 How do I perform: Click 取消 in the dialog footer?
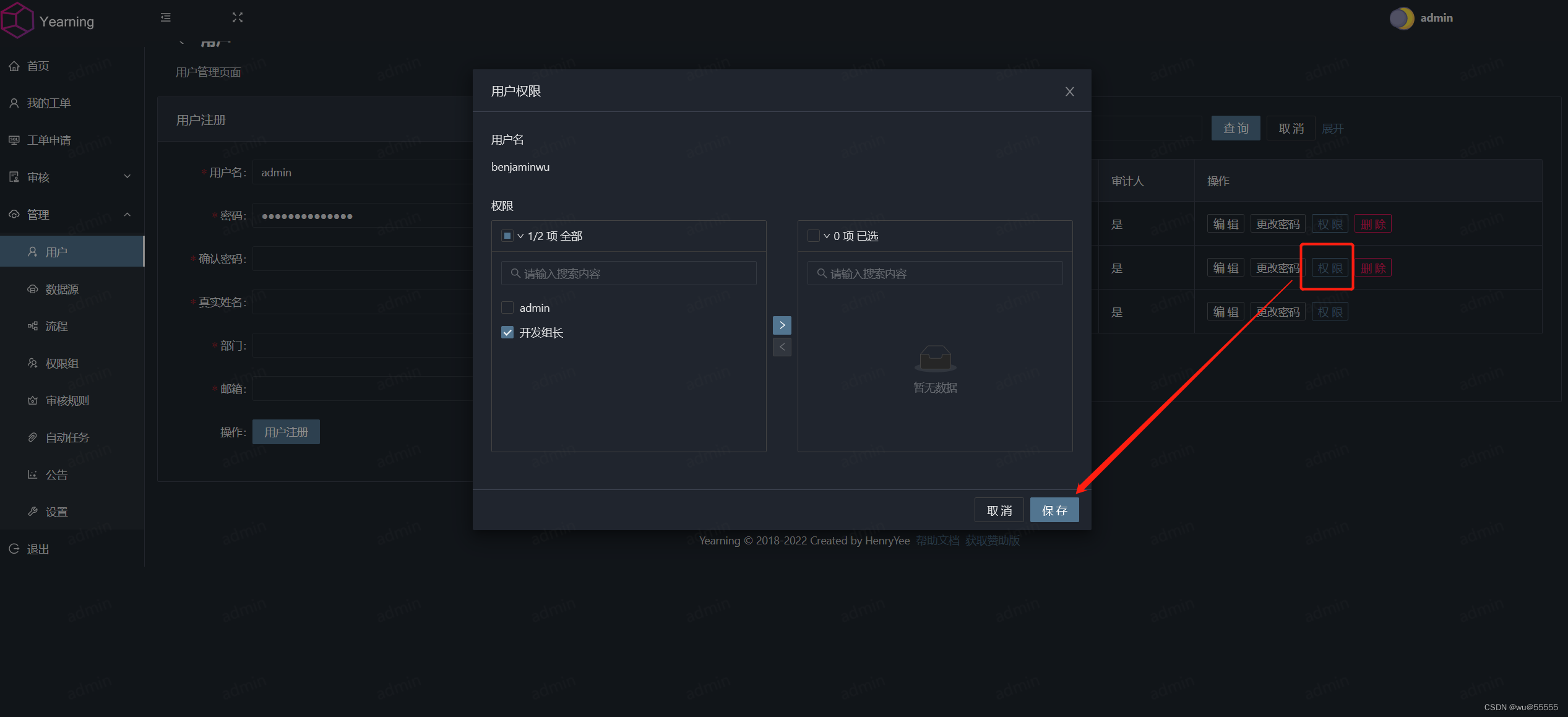point(999,510)
